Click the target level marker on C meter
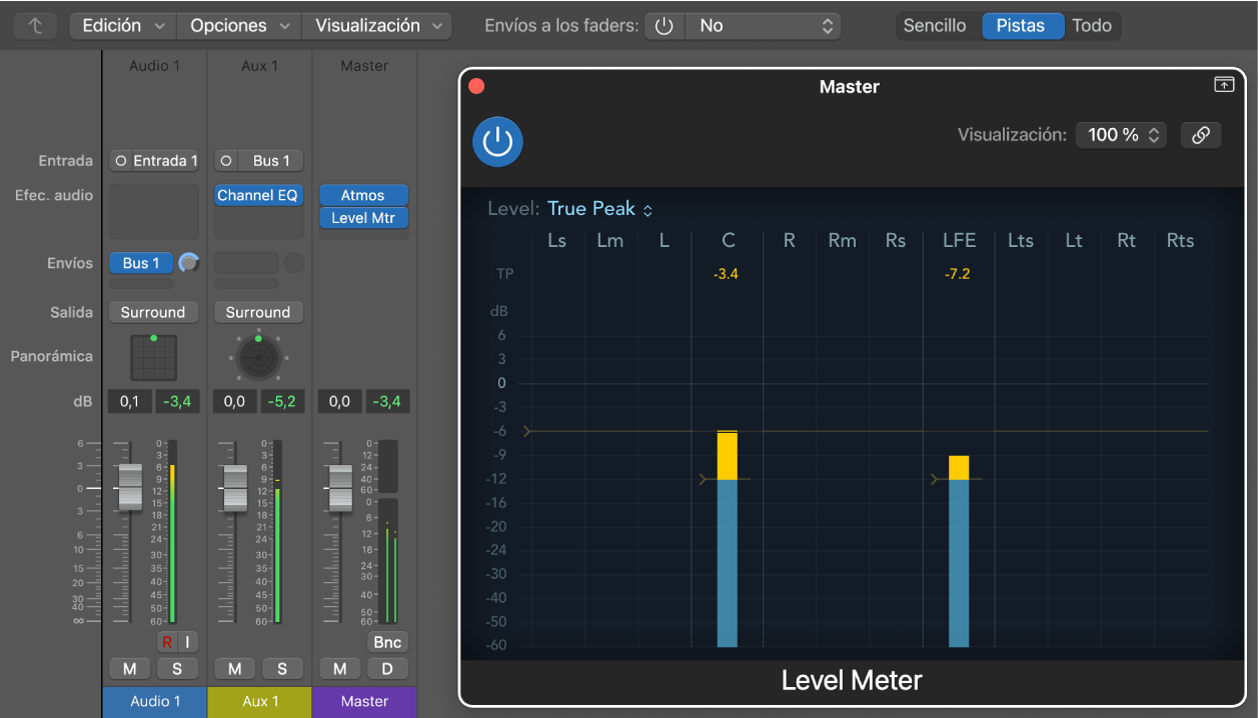The height and width of the screenshot is (718, 1258). (x=704, y=480)
